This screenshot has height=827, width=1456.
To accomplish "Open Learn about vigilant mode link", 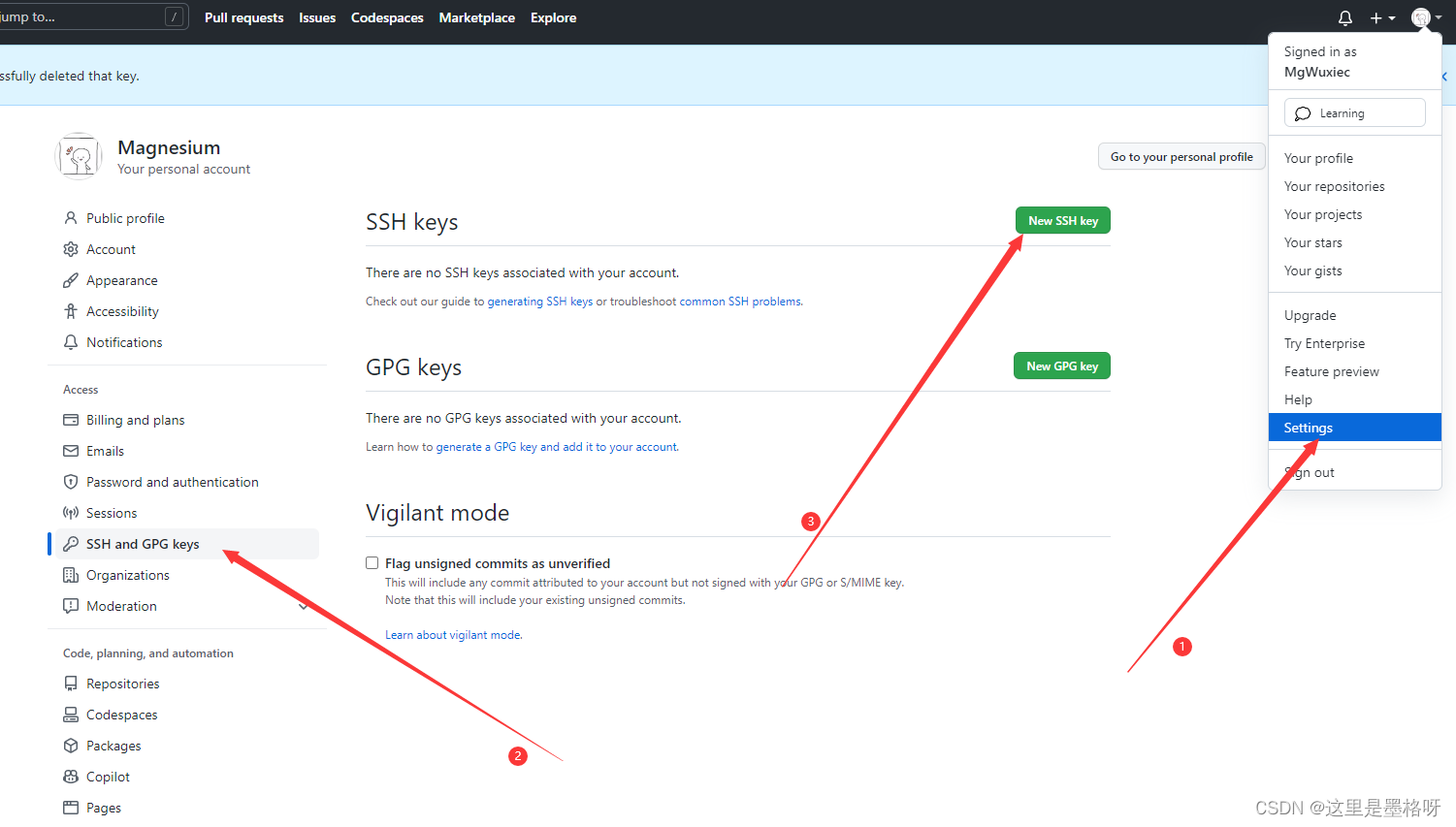I will pyautogui.click(x=453, y=635).
